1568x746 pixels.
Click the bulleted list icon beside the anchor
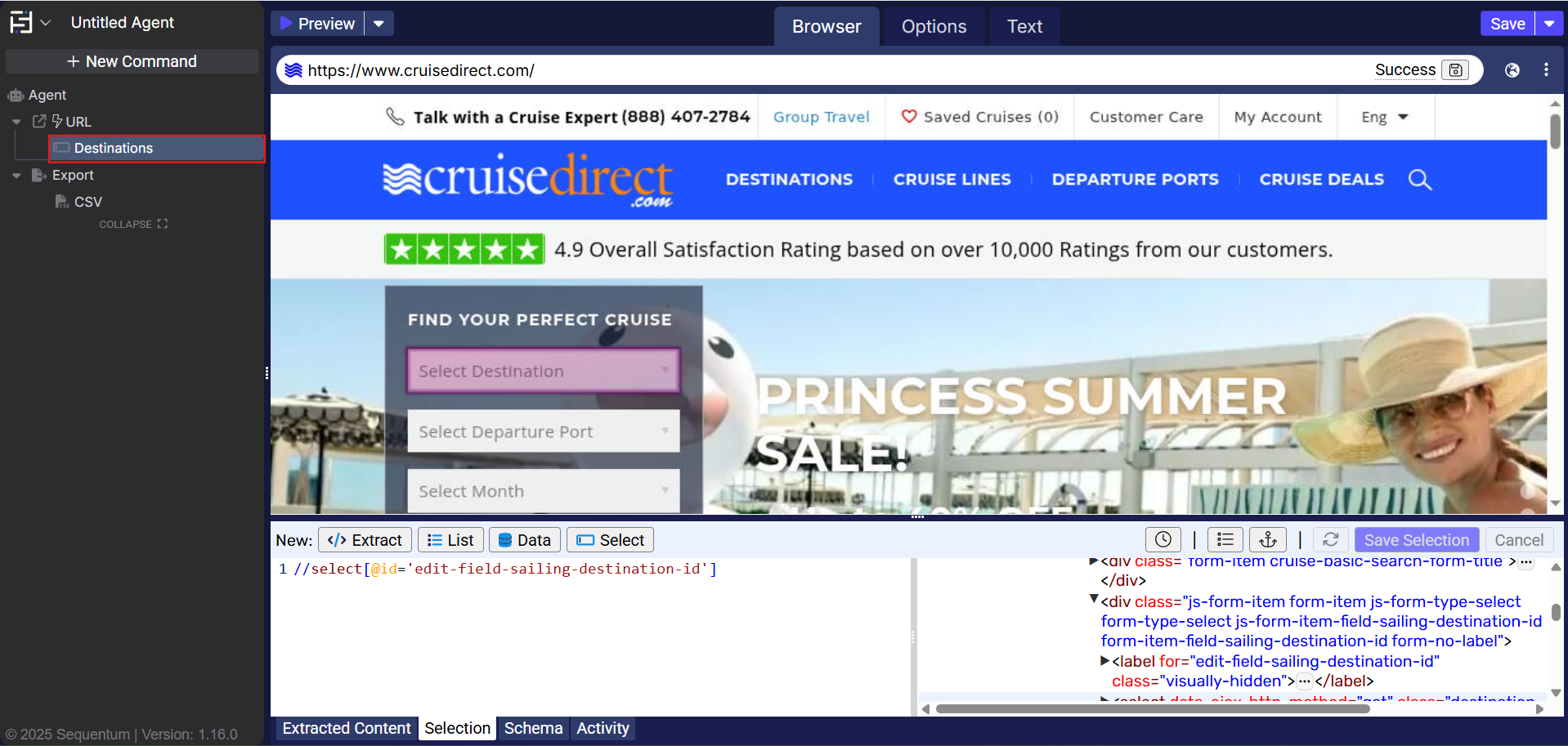click(x=1225, y=540)
